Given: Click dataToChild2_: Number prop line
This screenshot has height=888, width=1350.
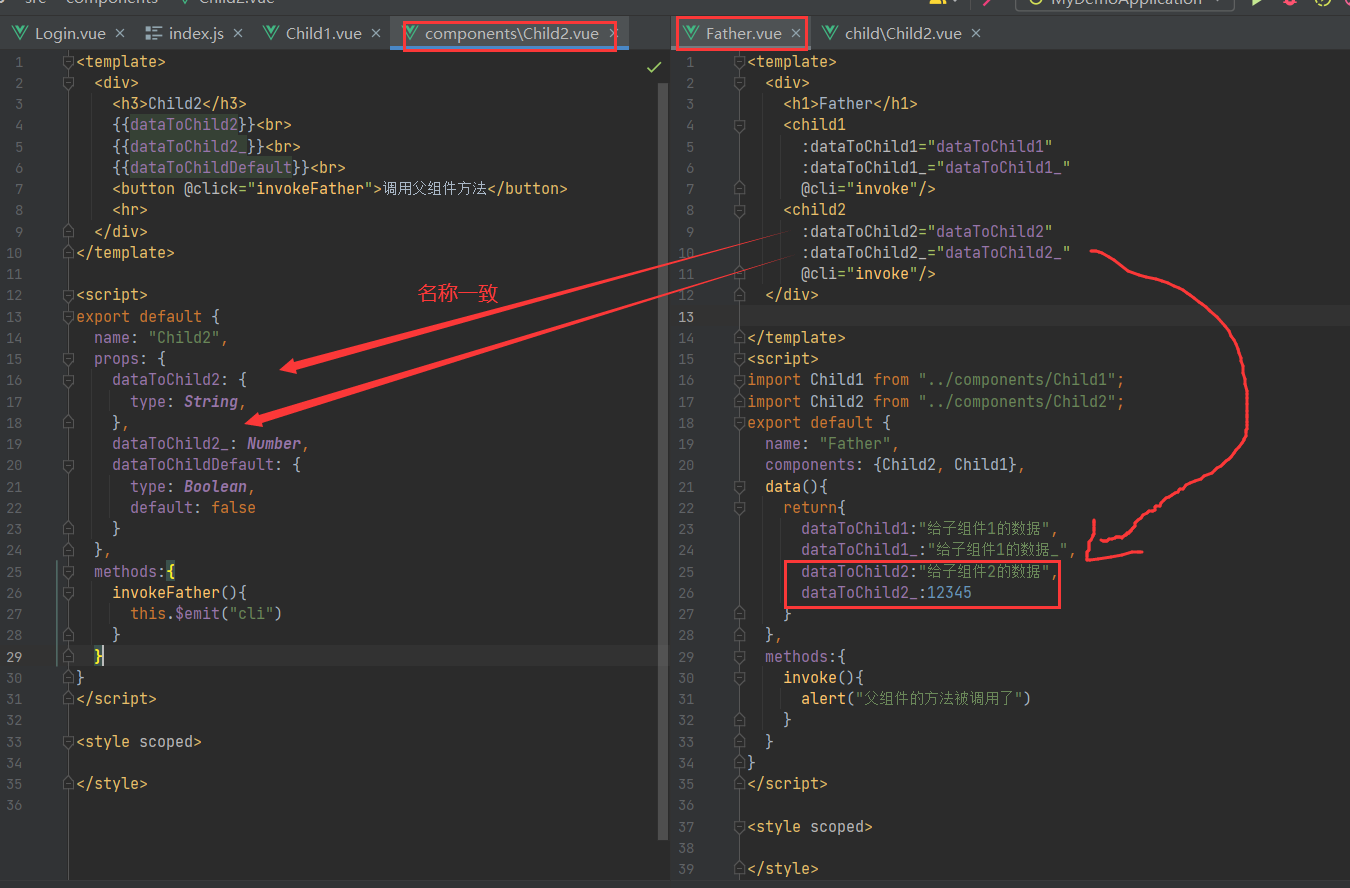Looking at the screenshot, I should [211, 443].
